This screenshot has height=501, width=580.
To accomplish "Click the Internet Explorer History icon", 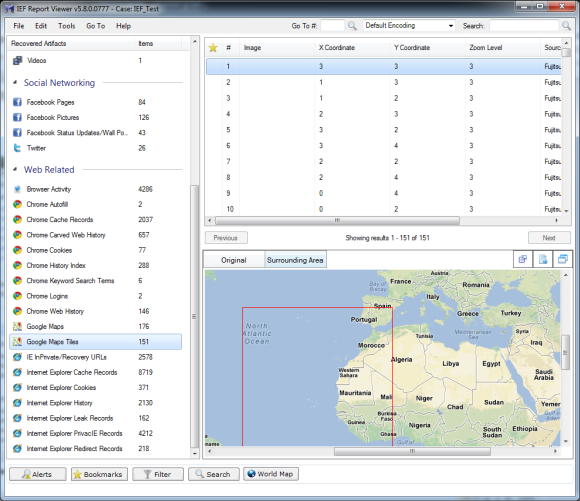I will 17,403.
